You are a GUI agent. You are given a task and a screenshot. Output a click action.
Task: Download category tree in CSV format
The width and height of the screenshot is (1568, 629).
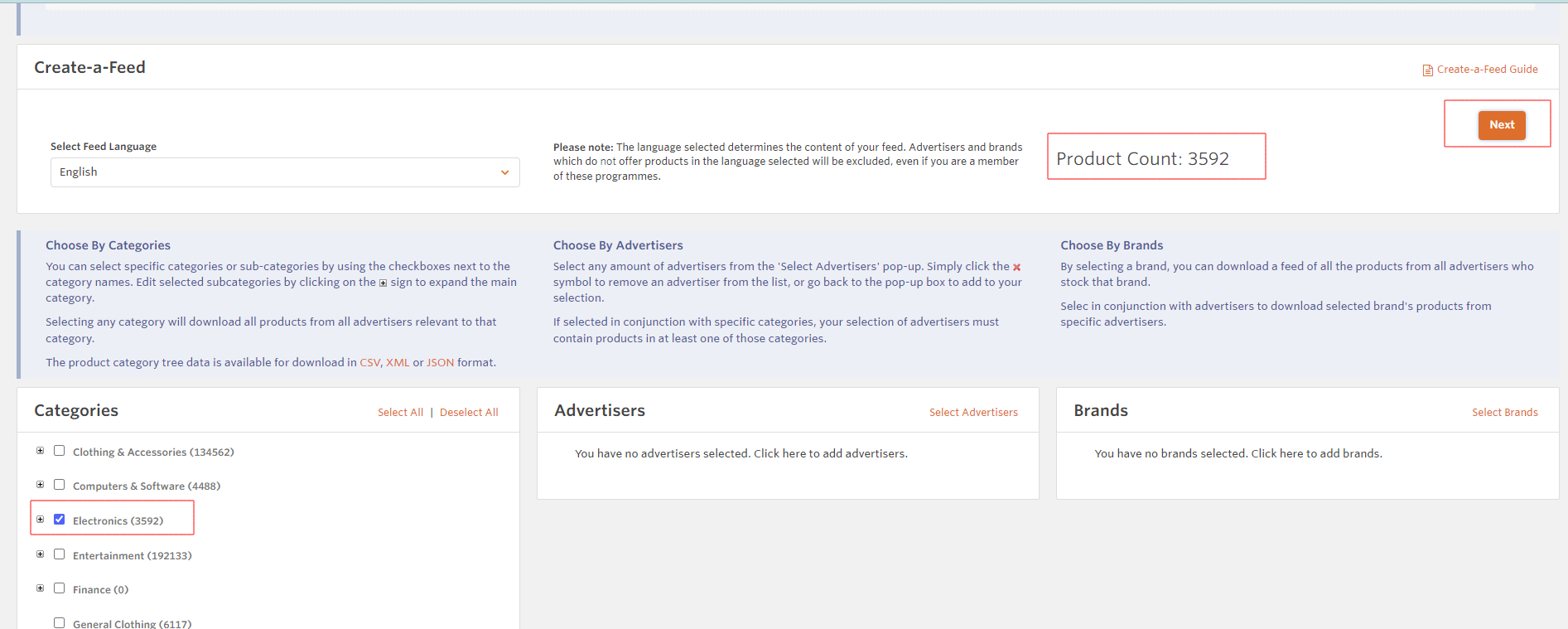coord(369,363)
